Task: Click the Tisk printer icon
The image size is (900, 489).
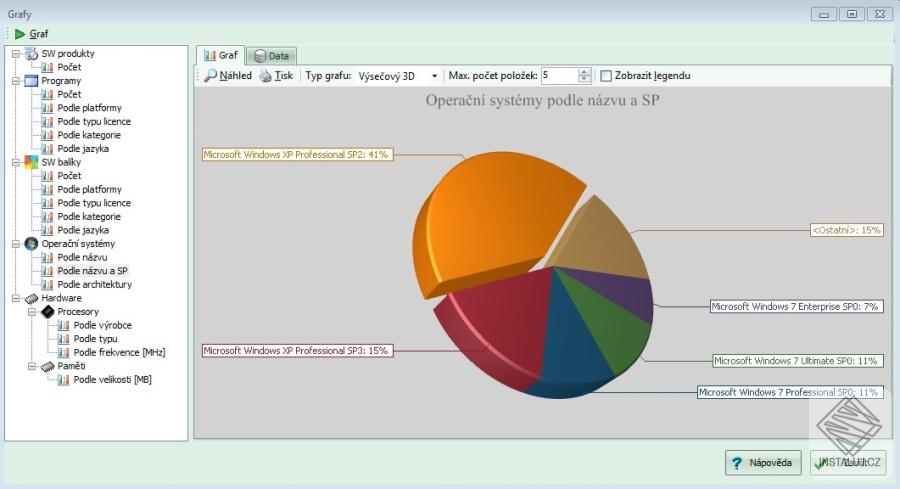Action: [x=265, y=76]
